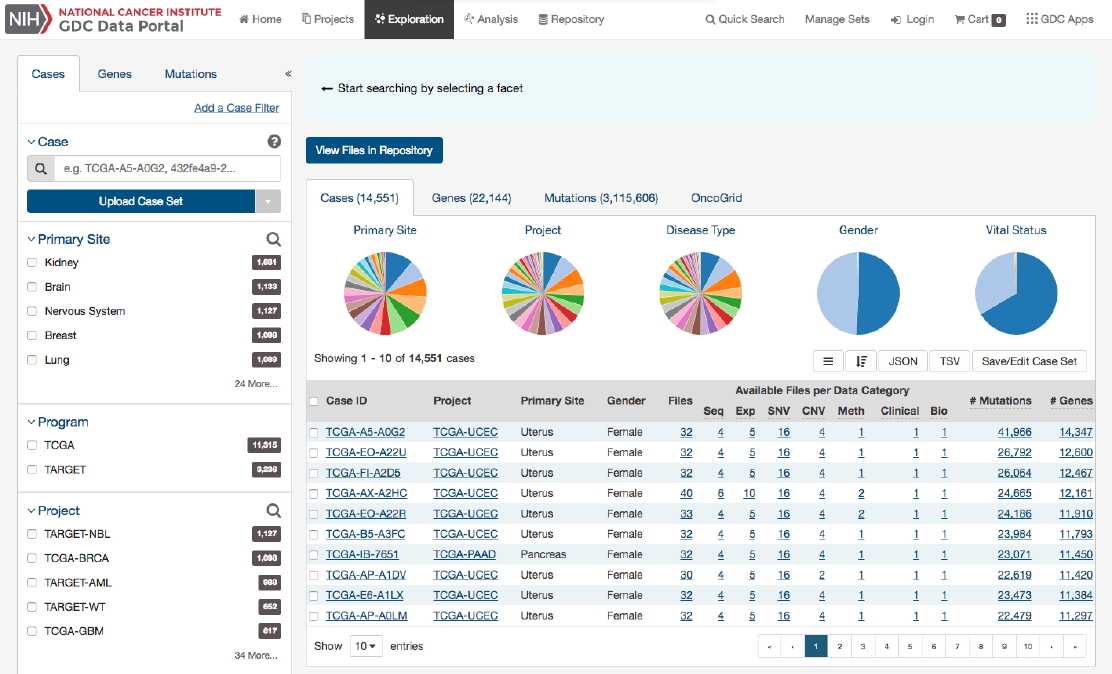The width and height of the screenshot is (1112, 674).
Task: Tick the TCGA-BRCA project checkbox
Action: (x=32, y=558)
